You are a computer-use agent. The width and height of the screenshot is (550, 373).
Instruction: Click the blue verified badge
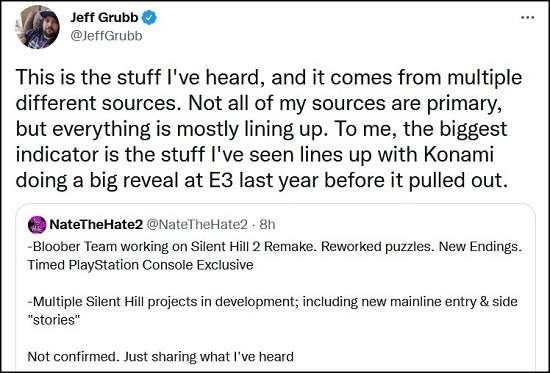[x=149, y=18]
